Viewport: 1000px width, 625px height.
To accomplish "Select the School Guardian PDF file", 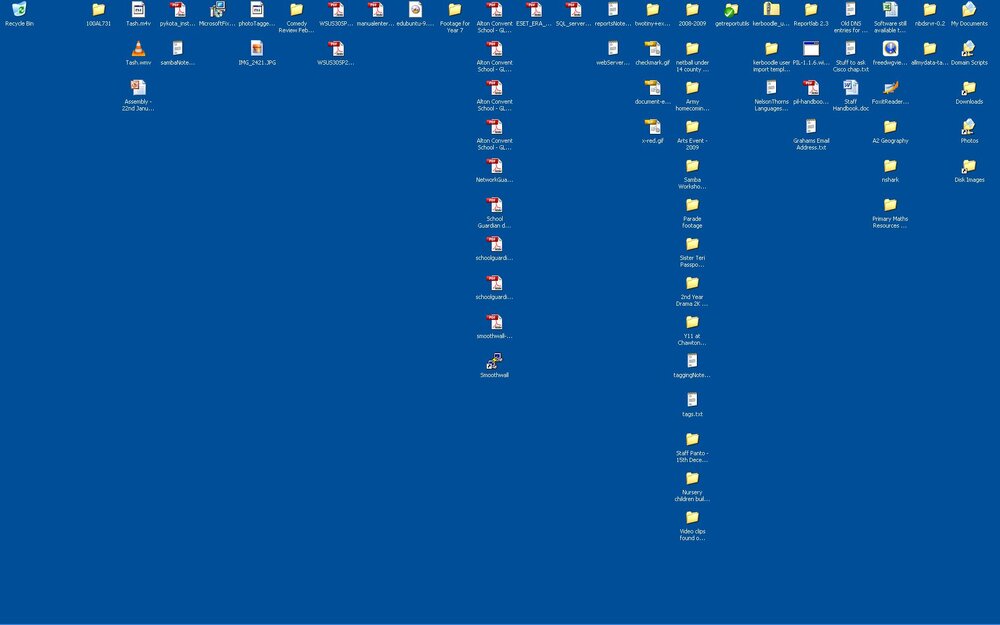I will point(494,205).
